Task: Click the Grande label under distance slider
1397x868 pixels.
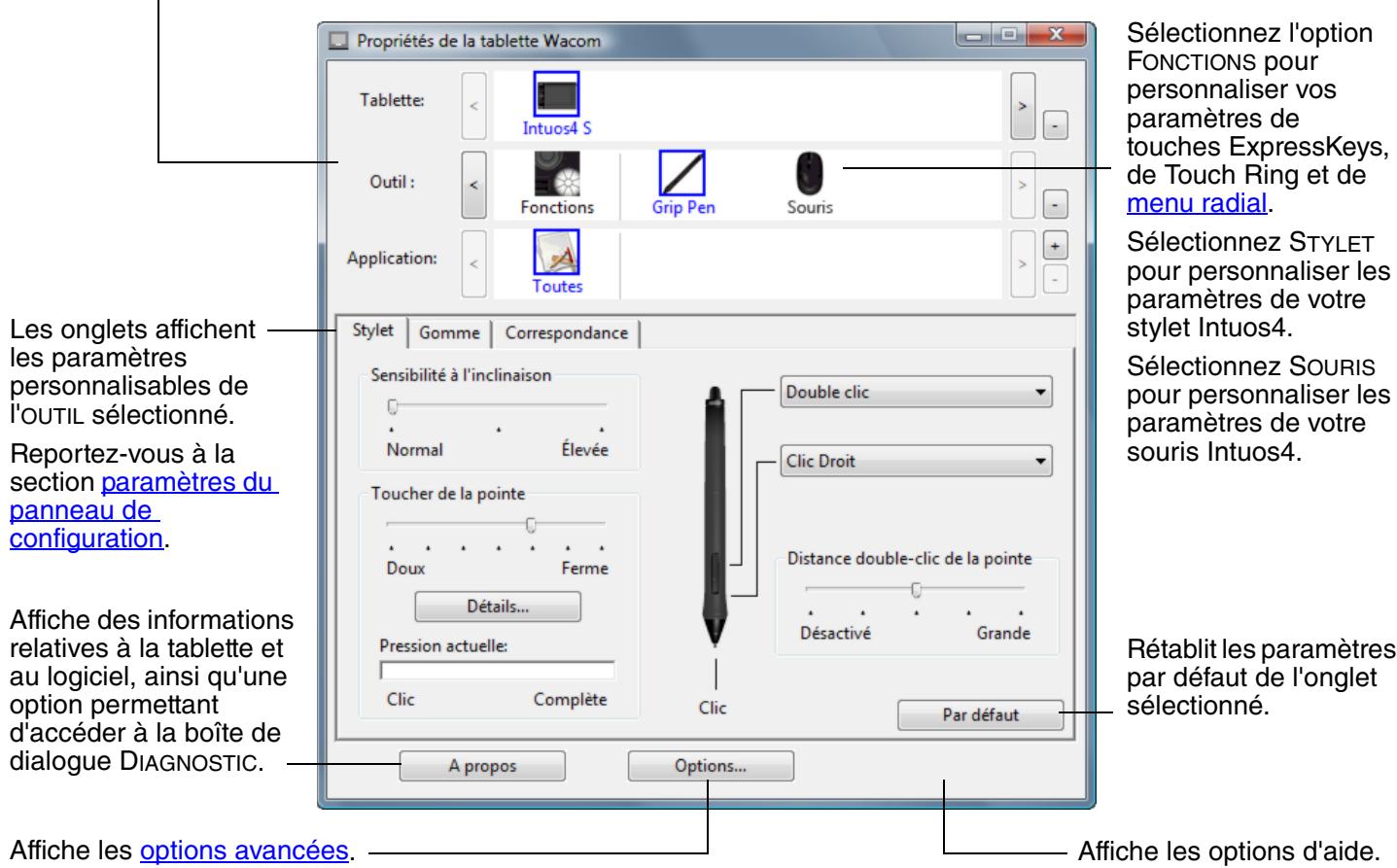Action: (1003, 633)
